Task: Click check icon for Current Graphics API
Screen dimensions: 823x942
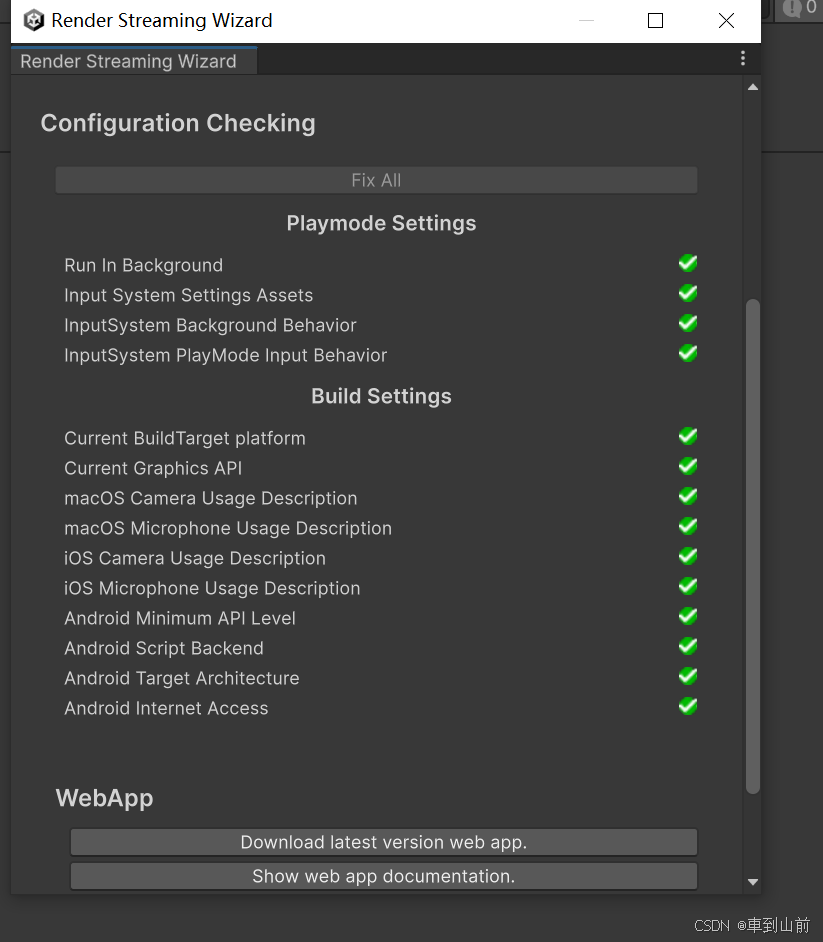Action: (x=688, y=466)
